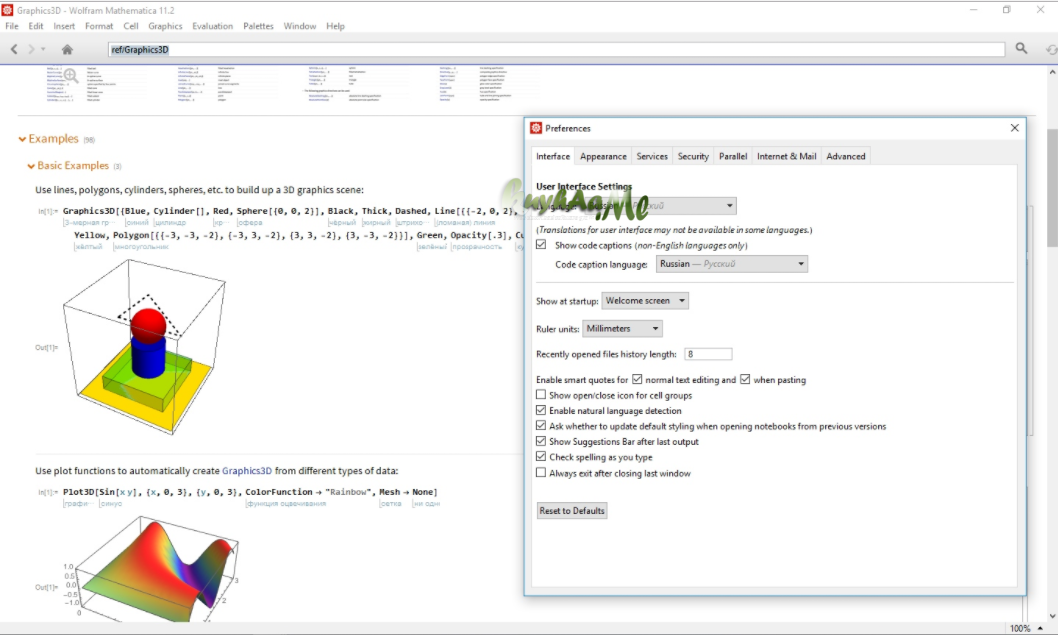Toggle Show code captions checkbox
The height and width of the screenshot is (635, 1058).
(541, 245)
